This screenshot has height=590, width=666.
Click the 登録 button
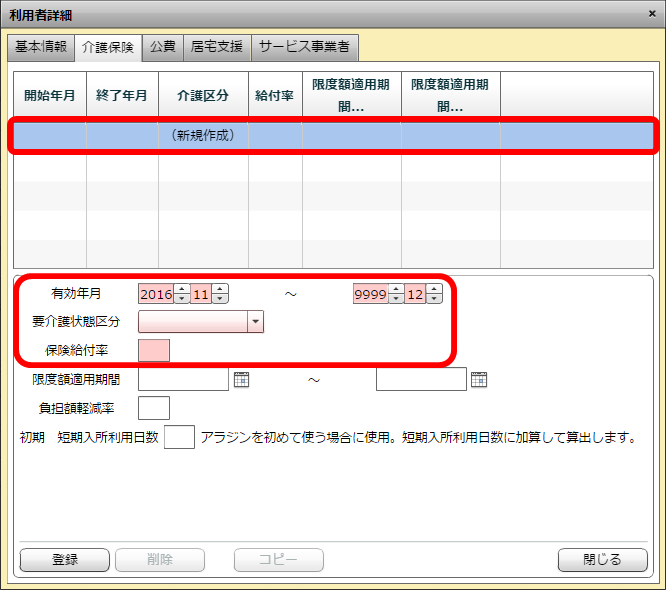pyautogui.click(x=64, y=560)
